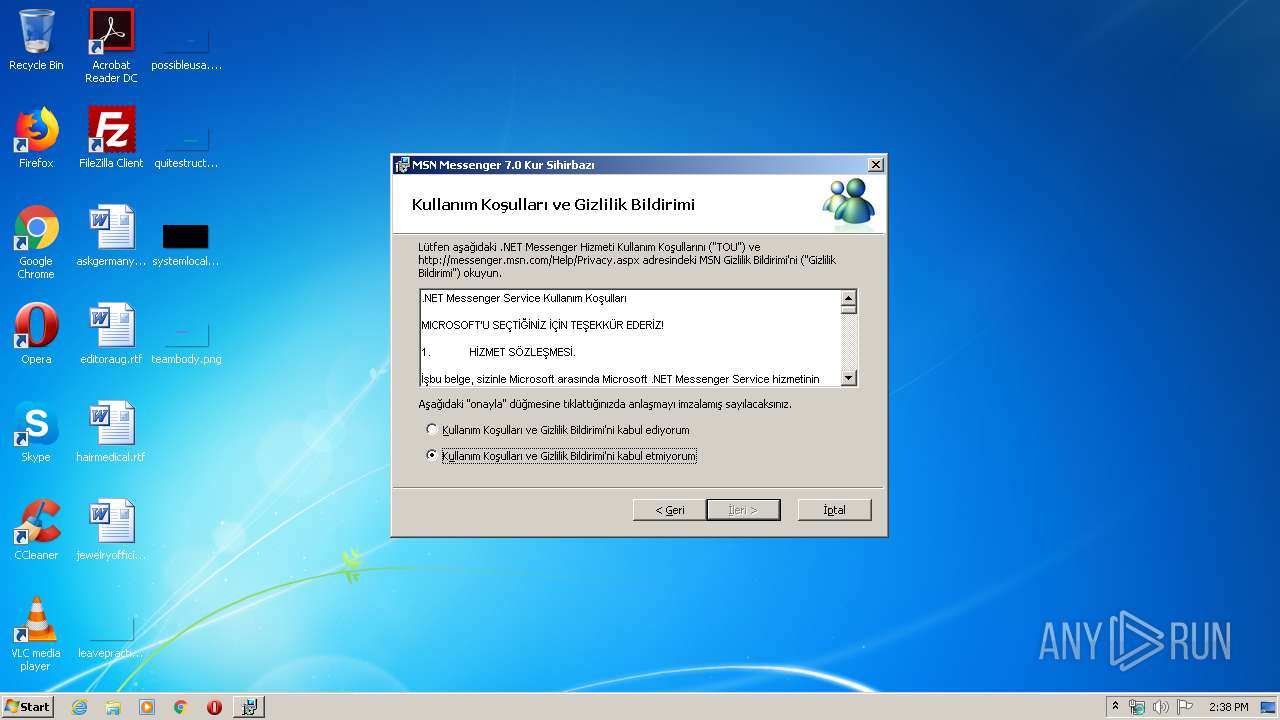Image resolution: width=1280 pixels, height=720 pixels.
Task: Select the askgermany Word document
Action: [x=111, y=236]
